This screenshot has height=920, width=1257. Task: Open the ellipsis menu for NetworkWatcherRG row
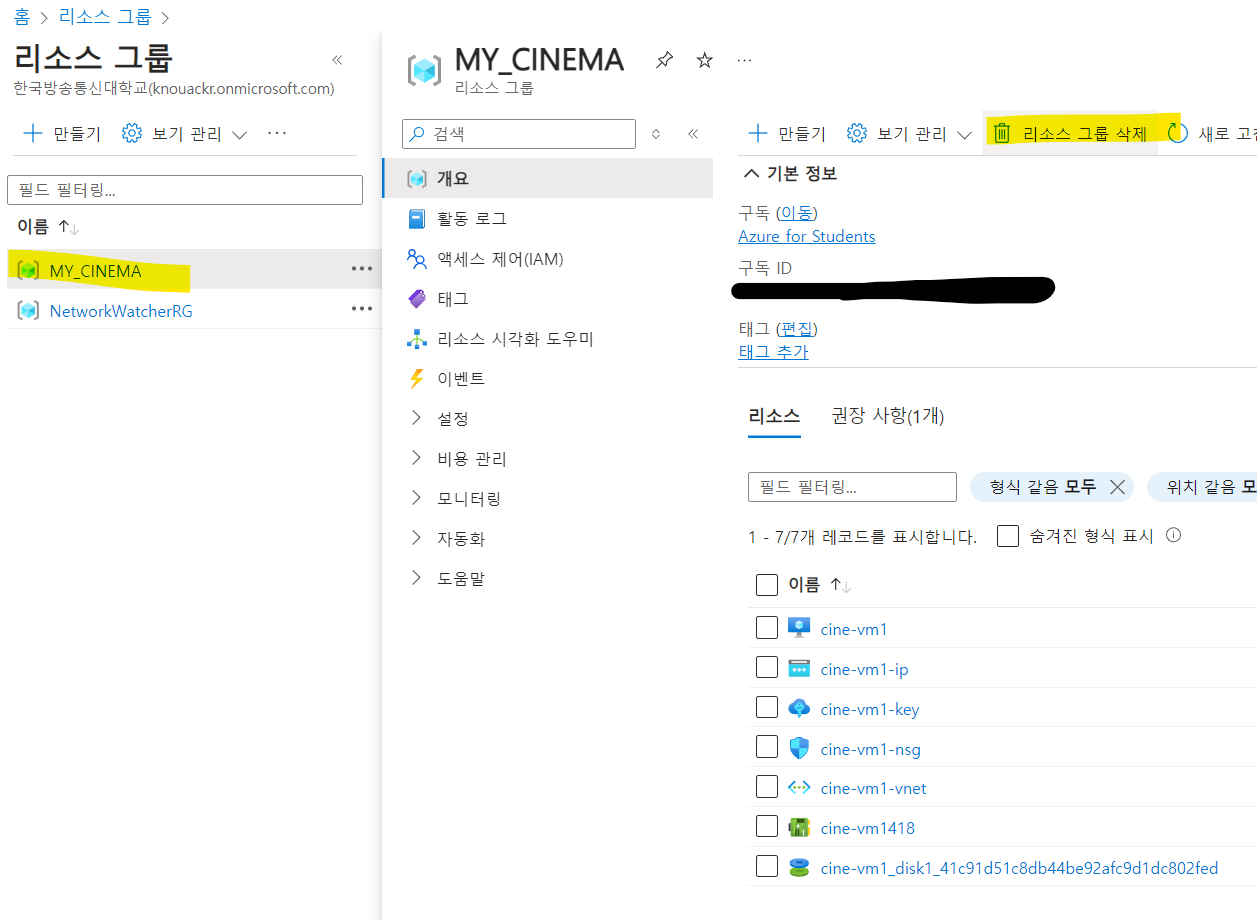tap(362, 309)
